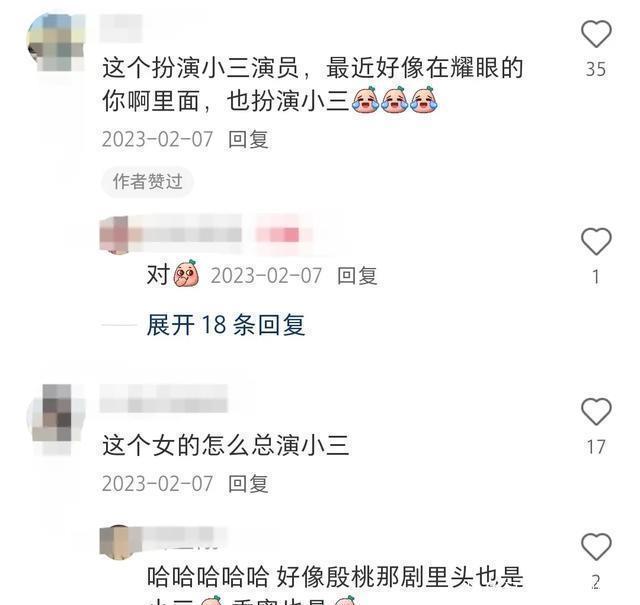Image resolution: width=640 pixels, height=605 pixels.
Task: Open the first commenter's blurred avatar
Action: [x=56, y=42]
